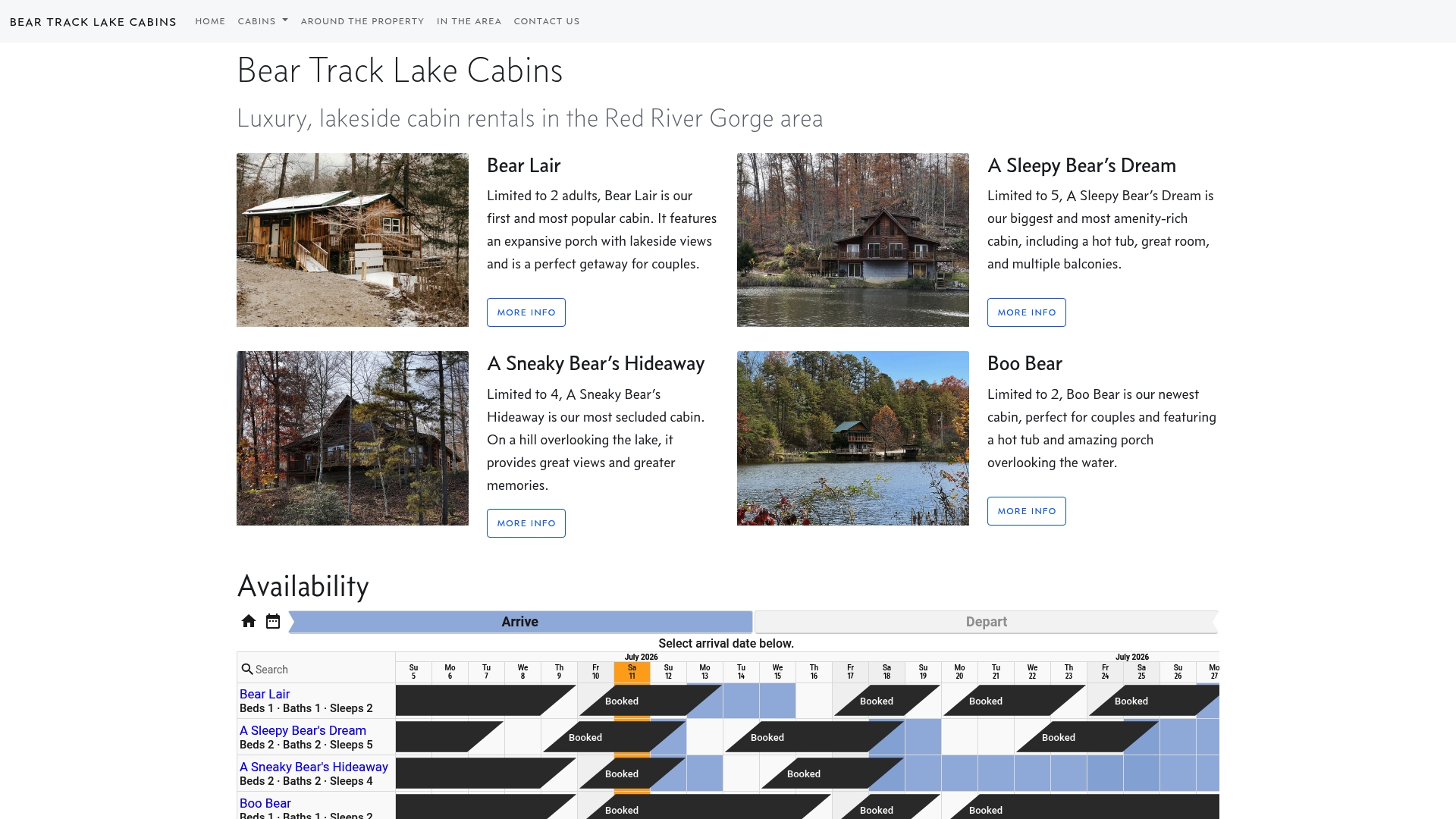Image resolution: width=1456 pixels, height=819 pixels.
Task: Click 'Beds 2 · Baths 2 · Sleeps 4' text
Action: point(306,781)
